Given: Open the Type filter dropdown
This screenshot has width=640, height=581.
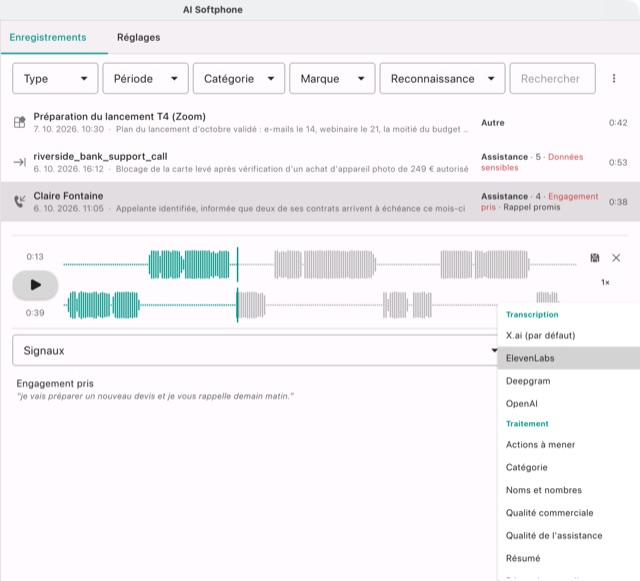Looking at the screenshot, I should tap(55, 78).
